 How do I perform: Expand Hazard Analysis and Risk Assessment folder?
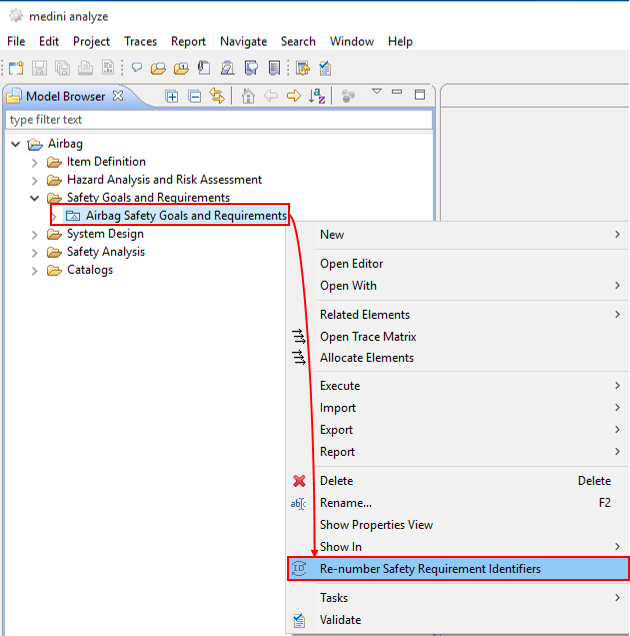(x=34, y=180)
